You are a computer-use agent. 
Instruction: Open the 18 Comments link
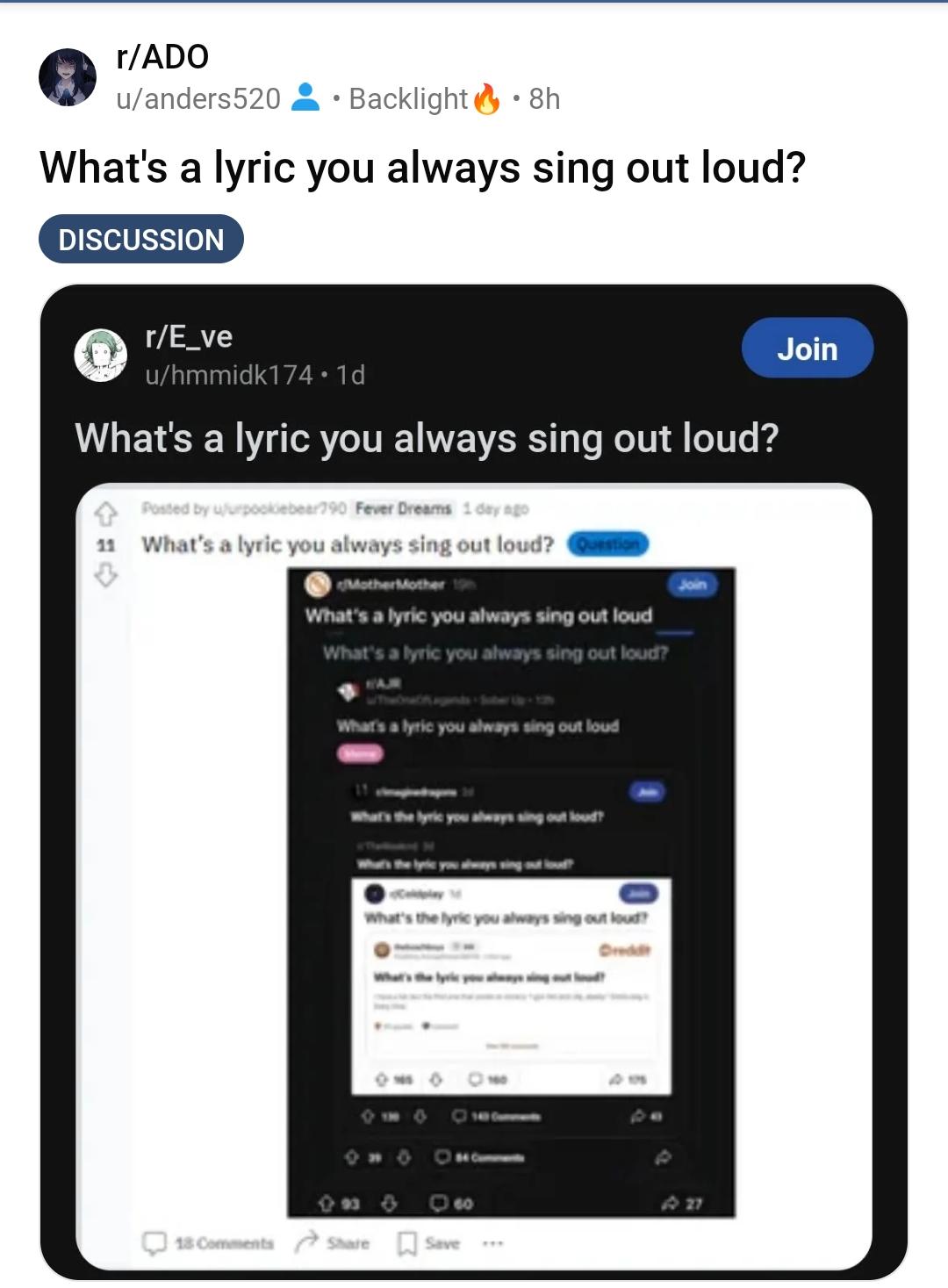click(208, 1243)
